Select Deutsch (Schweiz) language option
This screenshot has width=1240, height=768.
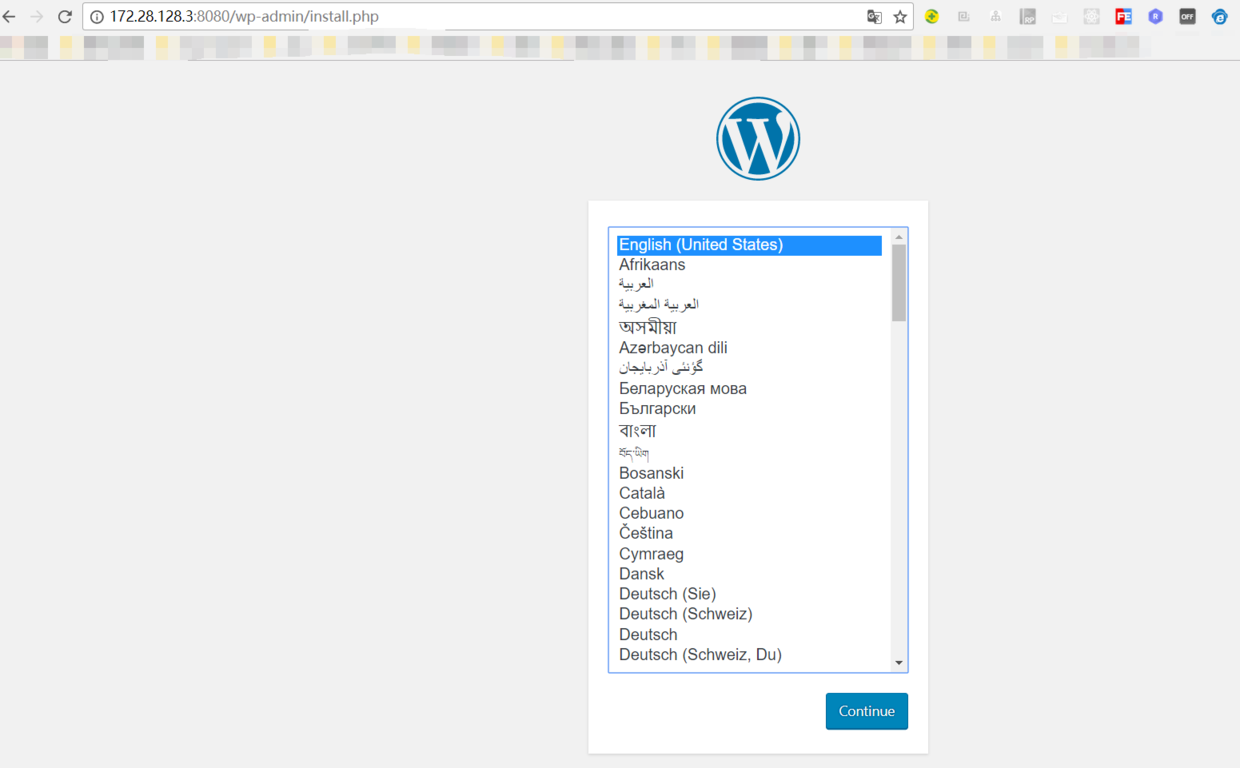[749, 614]
